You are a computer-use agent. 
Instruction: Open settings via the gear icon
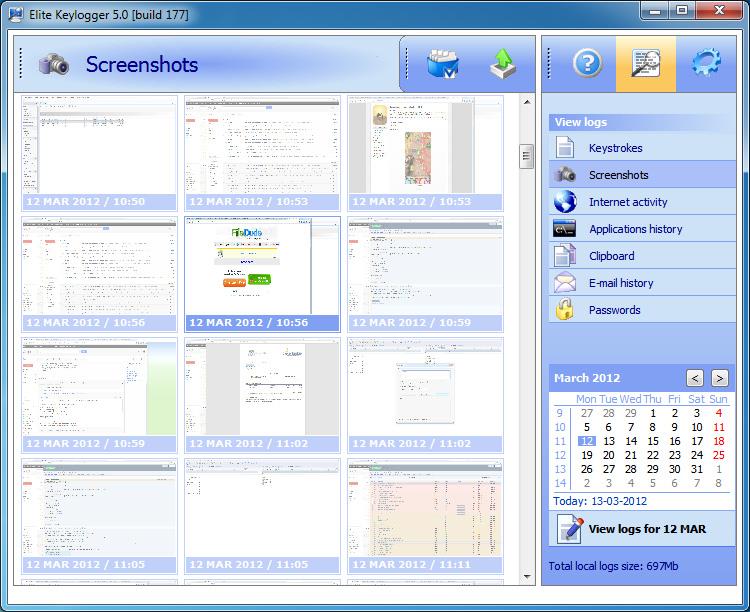pyautogui.click(x=706, y=64)
